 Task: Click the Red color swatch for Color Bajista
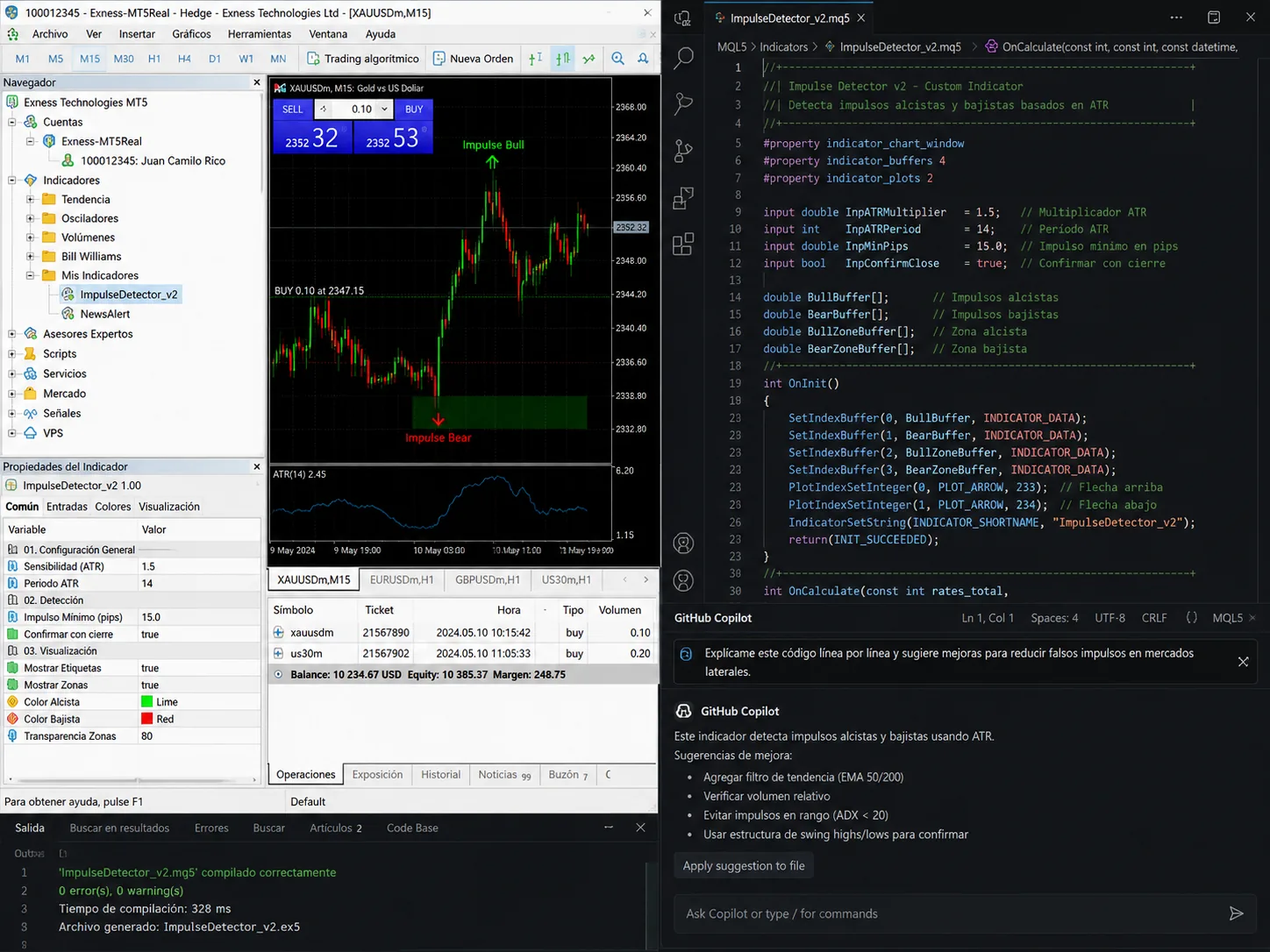pyautogui.click(x=147, y=719)
